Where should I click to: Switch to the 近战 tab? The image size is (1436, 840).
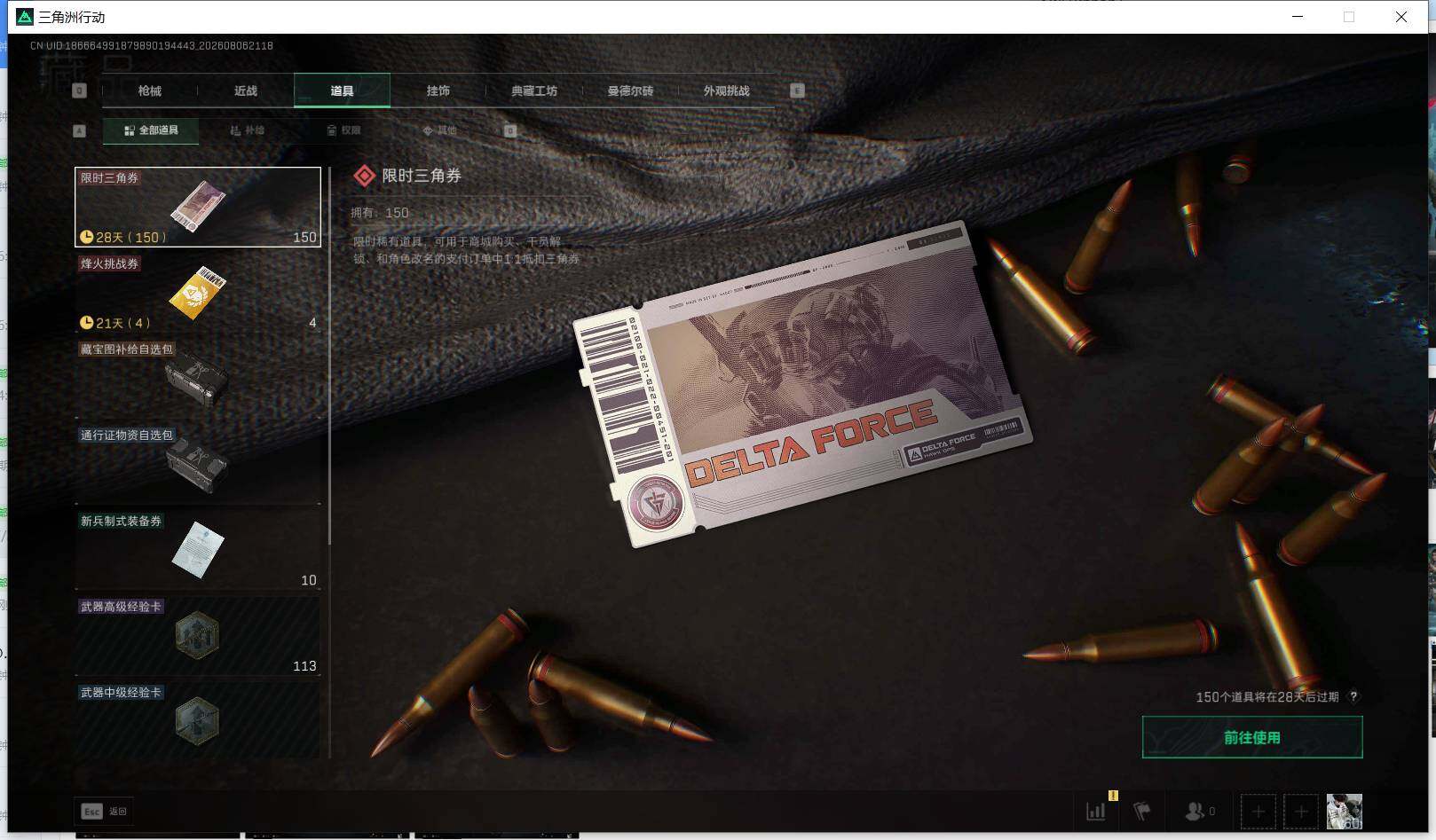pyautogui.click(x=246, y=90)
